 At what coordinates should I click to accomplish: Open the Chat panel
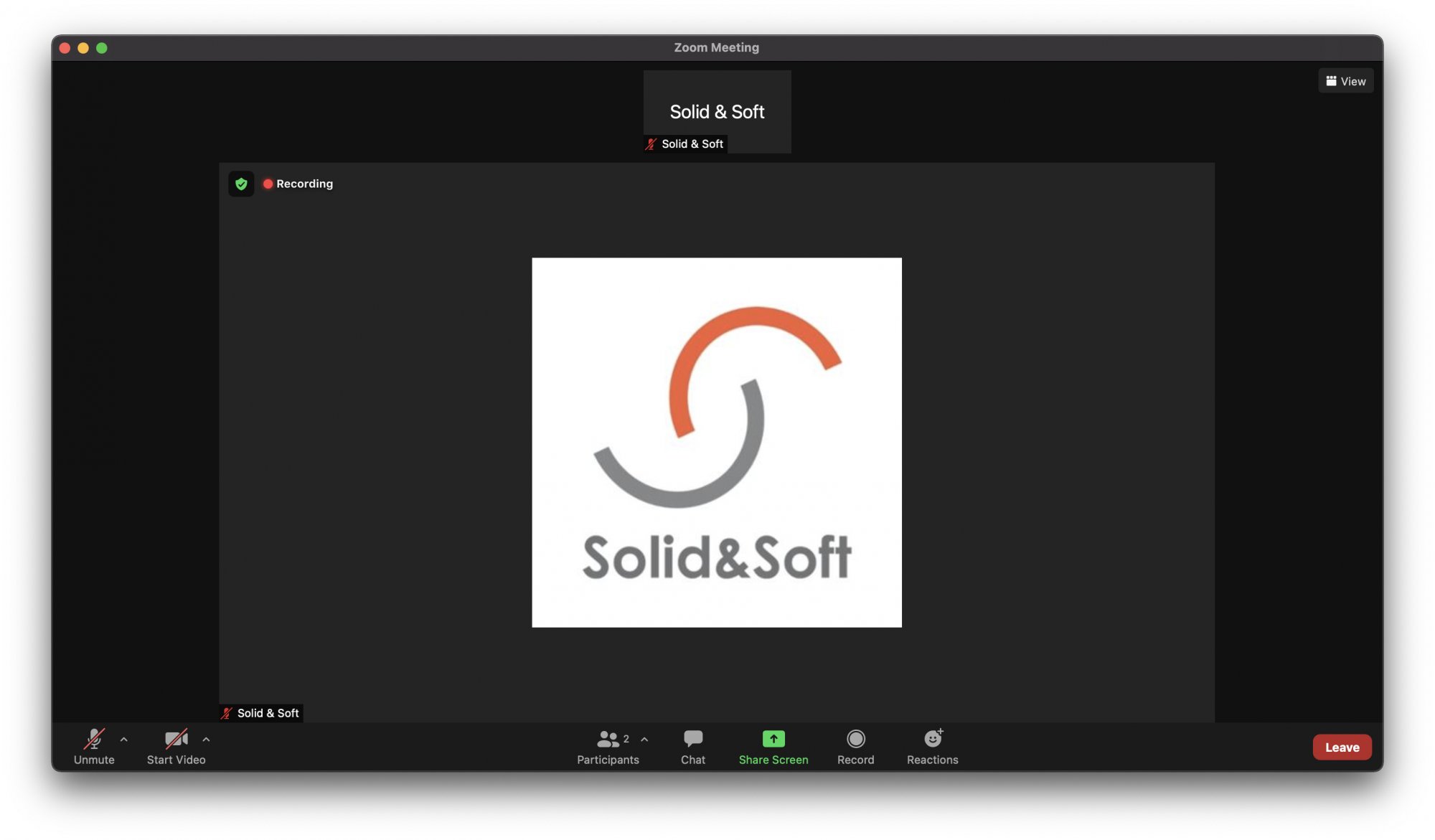[x=692, y=747]
